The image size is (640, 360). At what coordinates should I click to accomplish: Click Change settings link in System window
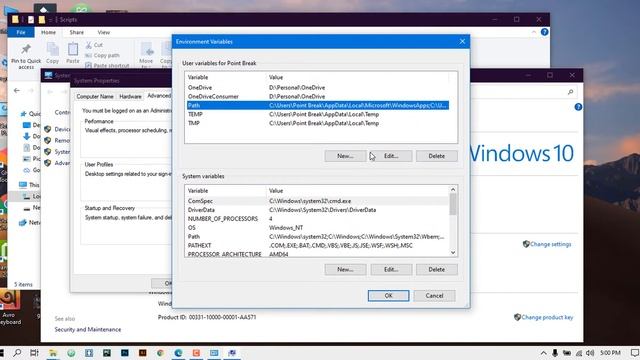click(x=550, y=244)
